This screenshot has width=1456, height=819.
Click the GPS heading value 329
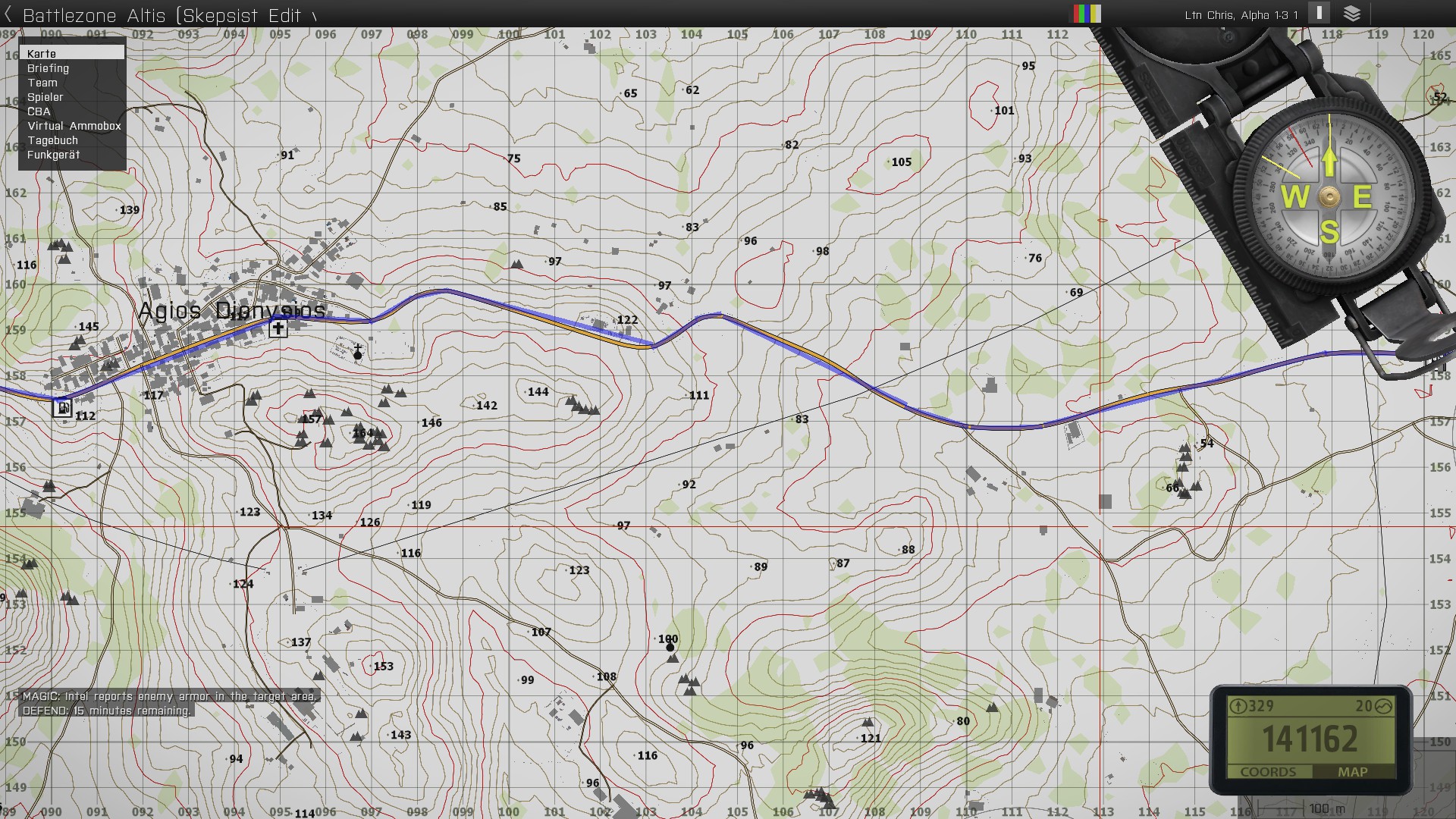tap(1260, 706)
